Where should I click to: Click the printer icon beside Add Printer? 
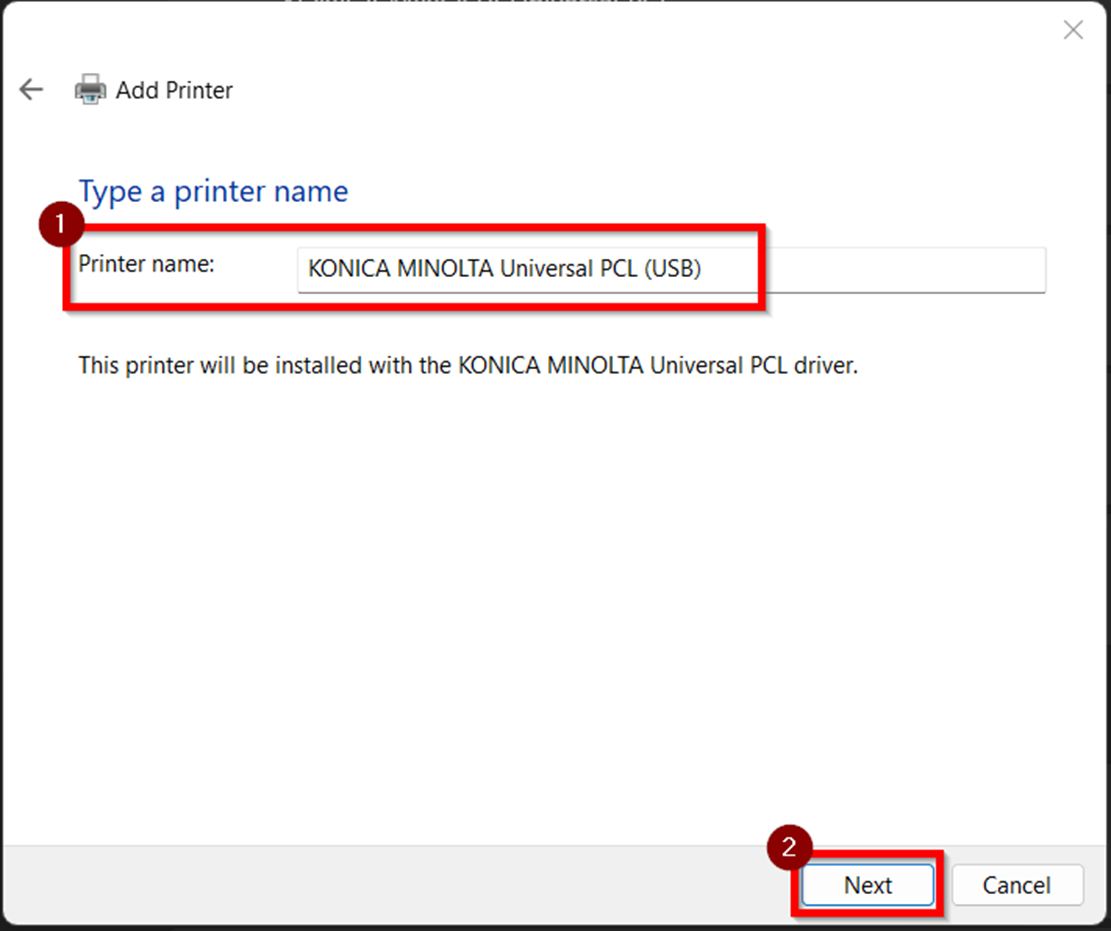[x=90, y=90]
